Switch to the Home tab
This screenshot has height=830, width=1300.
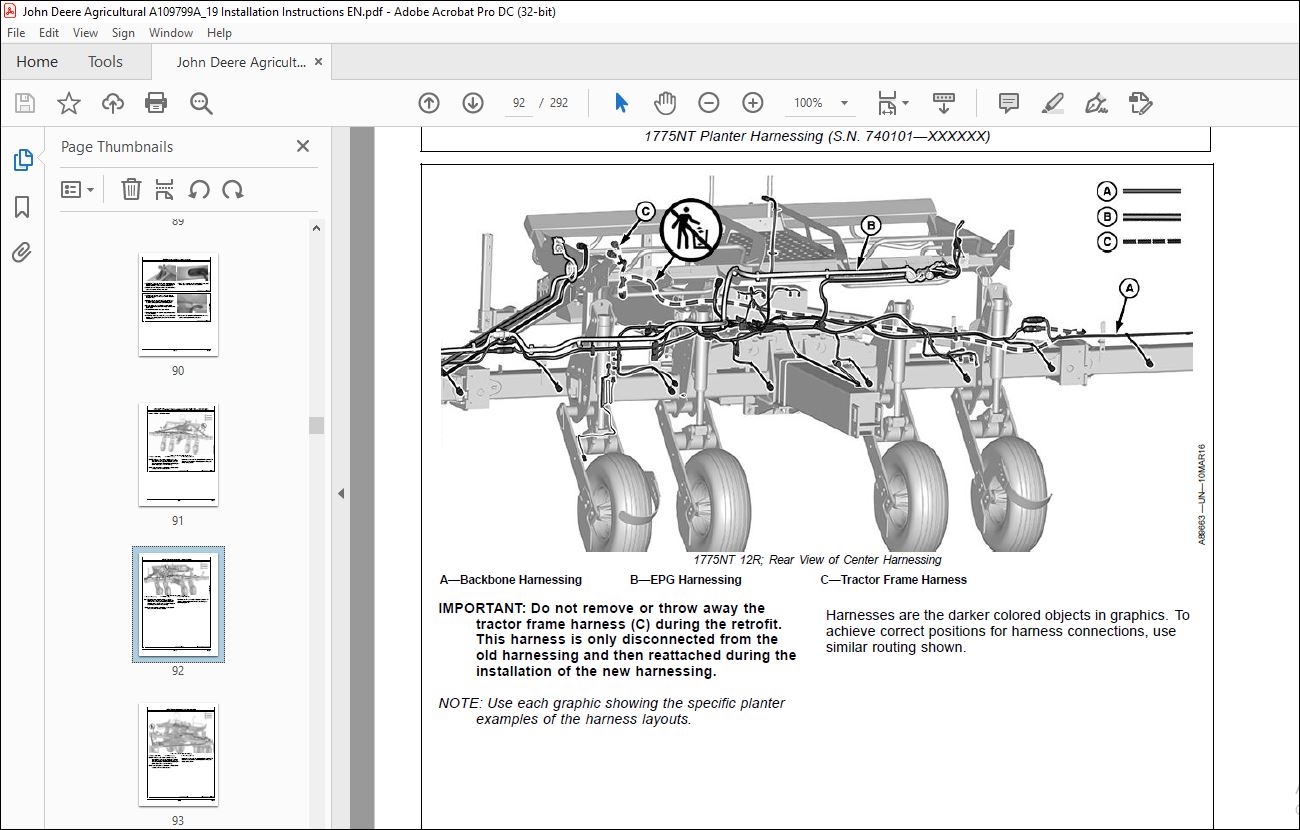pyautogui.click(x=37, y=62)
